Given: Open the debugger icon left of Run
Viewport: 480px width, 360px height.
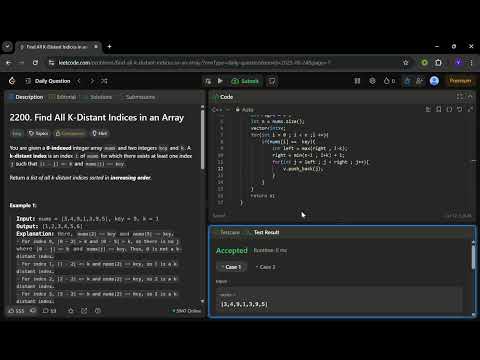Looking at the screenshot, I should [x=208, y=81].
